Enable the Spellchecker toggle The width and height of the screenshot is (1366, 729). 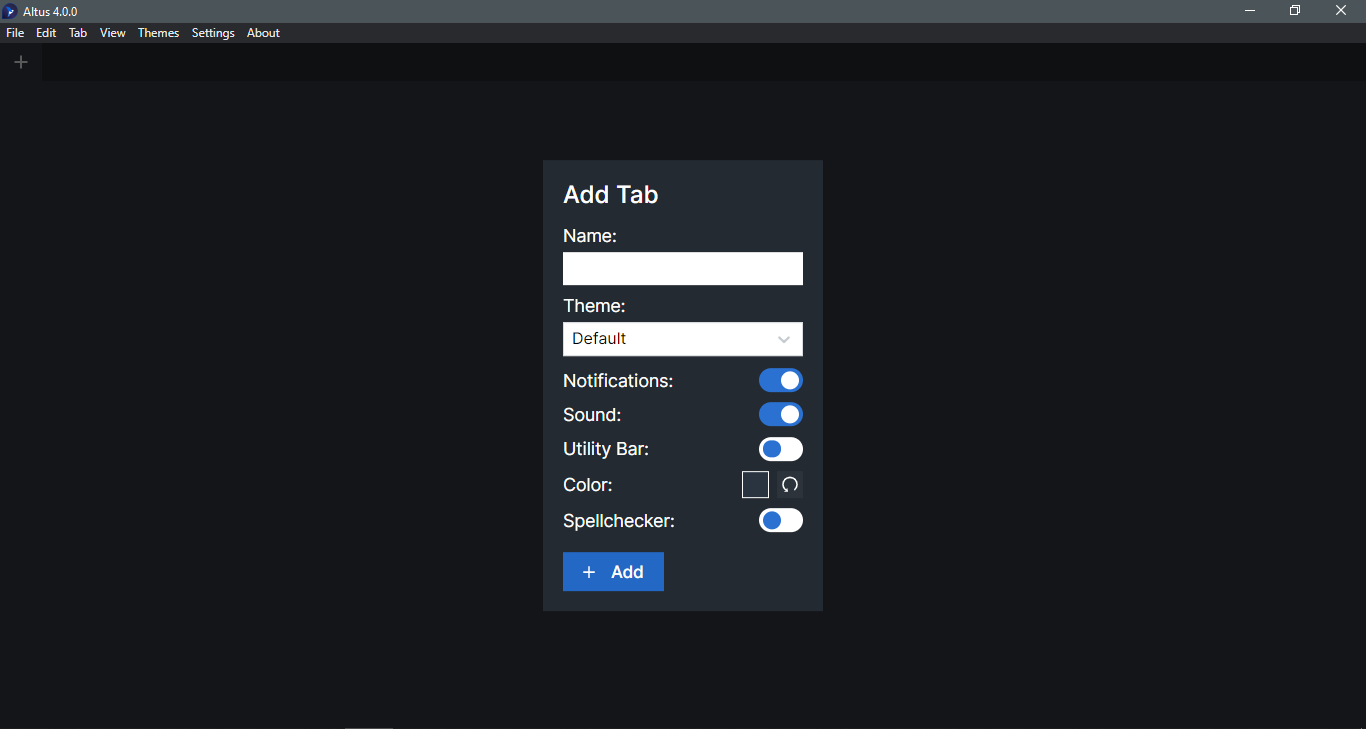tap(780, 520)
